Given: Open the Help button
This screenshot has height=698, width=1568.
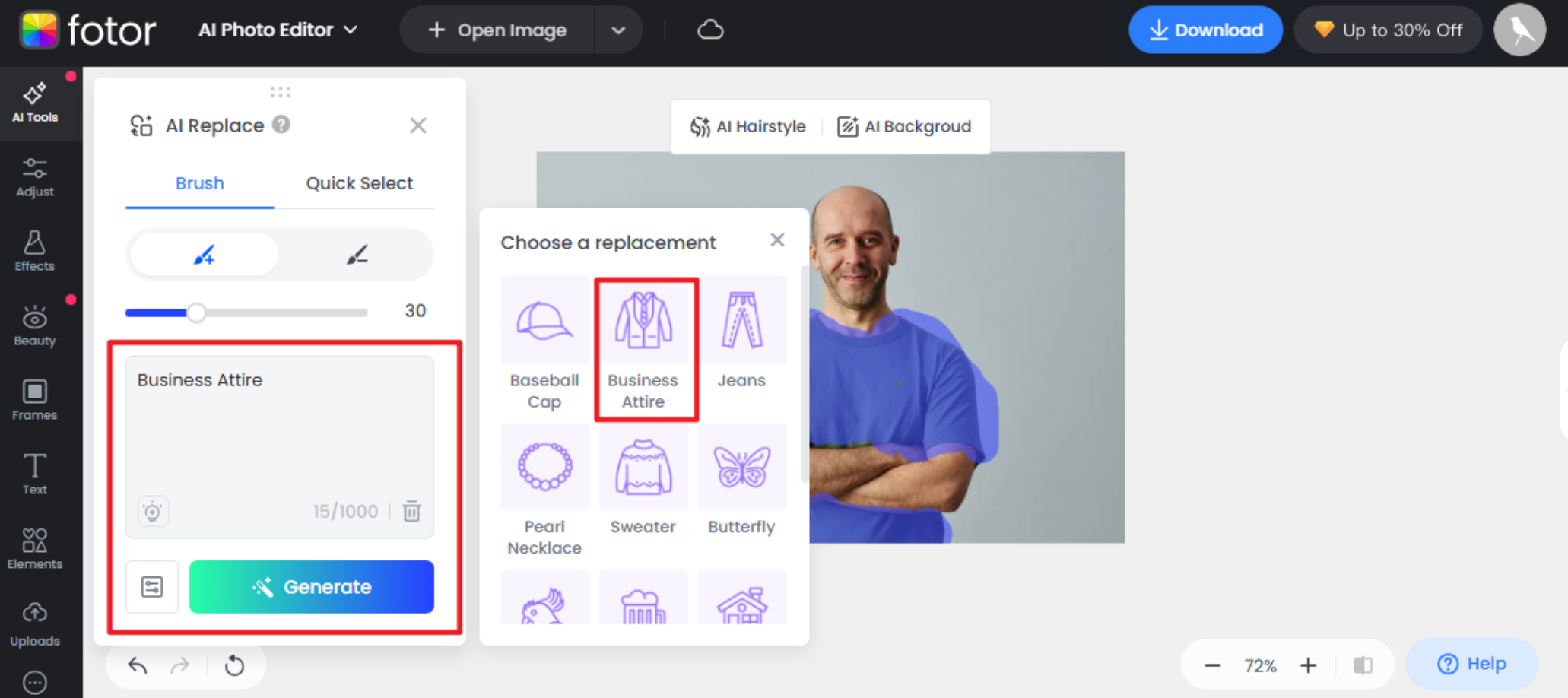Looking at the screenshot, I should (1472, 664).
